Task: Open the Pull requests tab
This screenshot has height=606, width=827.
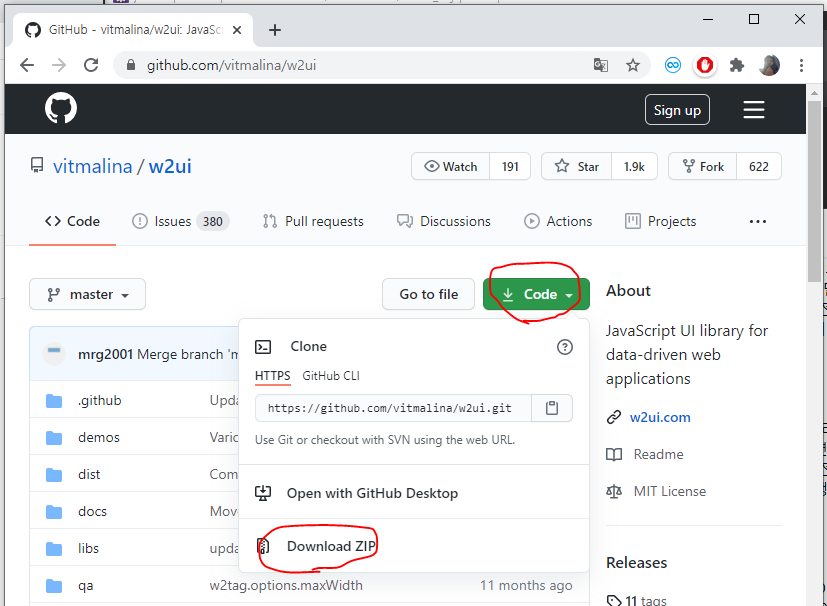Action: click(313, 222)
